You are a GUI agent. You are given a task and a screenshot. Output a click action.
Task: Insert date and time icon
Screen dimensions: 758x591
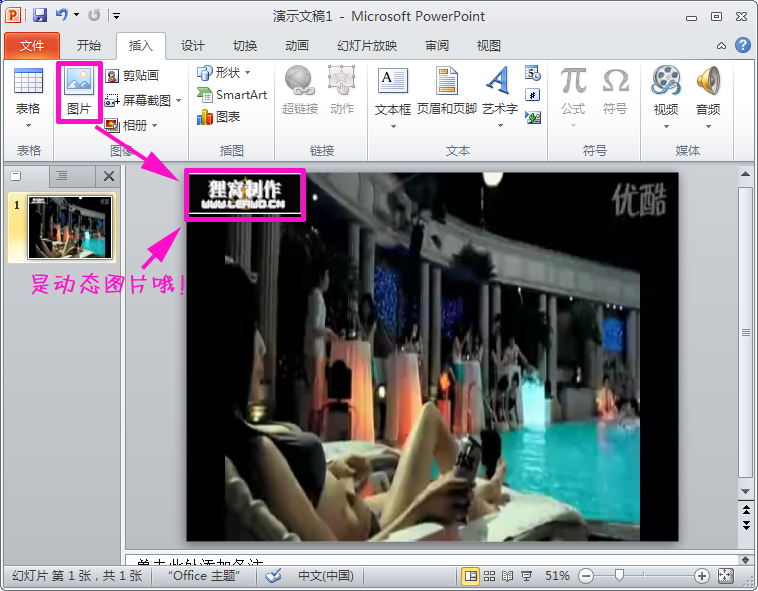pos(533,73)
